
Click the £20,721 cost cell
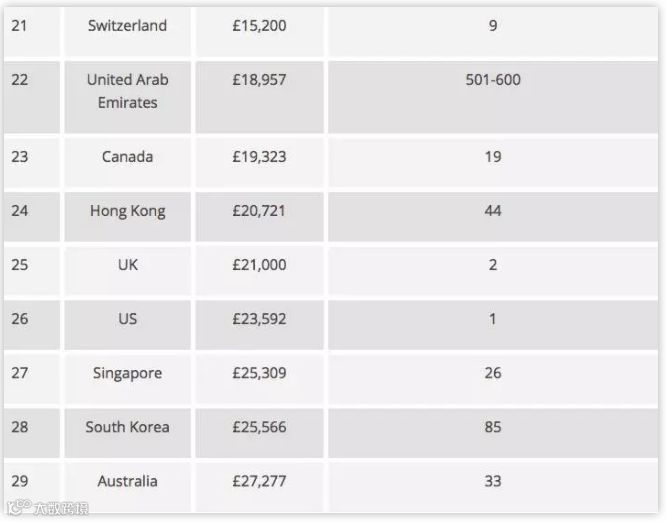pyautogui.click(x=259, y=217)
